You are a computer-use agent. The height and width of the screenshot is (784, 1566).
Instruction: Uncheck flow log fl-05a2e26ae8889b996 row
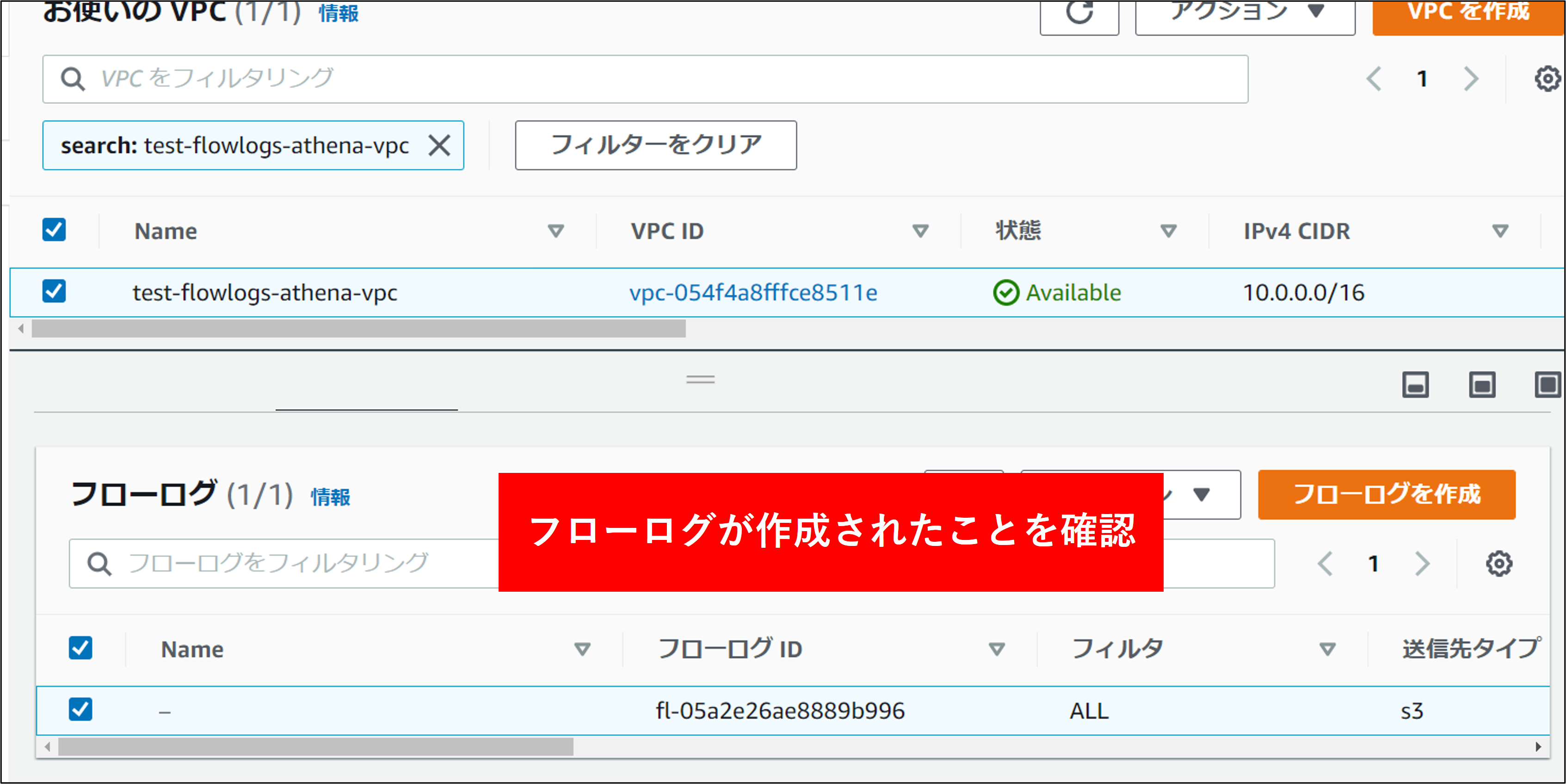(80, 709)
